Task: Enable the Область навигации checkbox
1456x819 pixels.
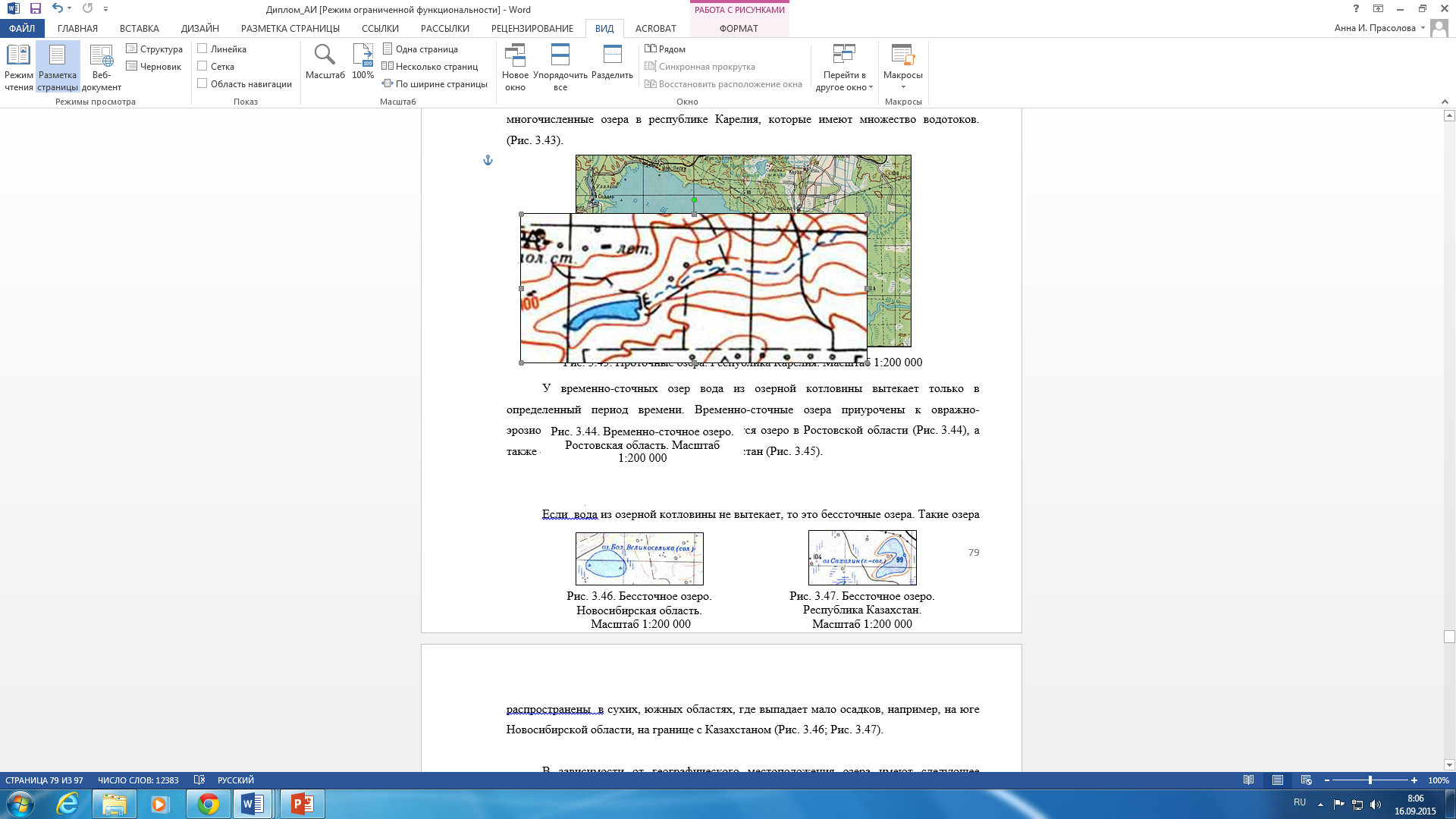Action: point(202,83)
